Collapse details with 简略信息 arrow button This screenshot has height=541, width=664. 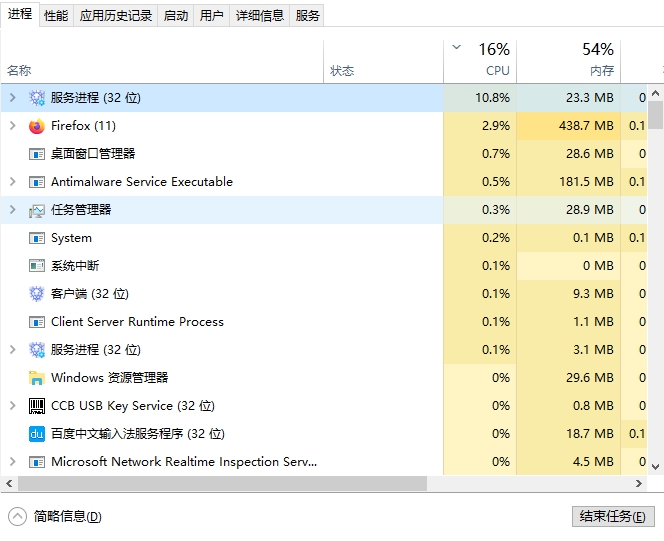17,516
